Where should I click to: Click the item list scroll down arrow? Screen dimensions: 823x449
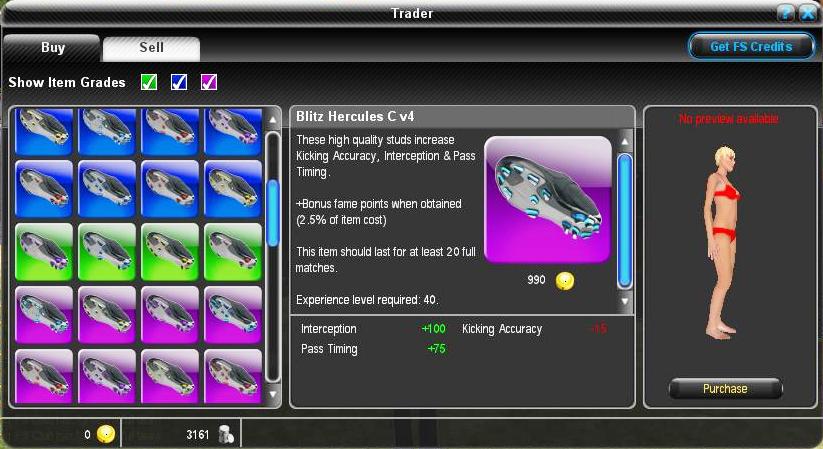pyautogui.click(x=272, y=394)
